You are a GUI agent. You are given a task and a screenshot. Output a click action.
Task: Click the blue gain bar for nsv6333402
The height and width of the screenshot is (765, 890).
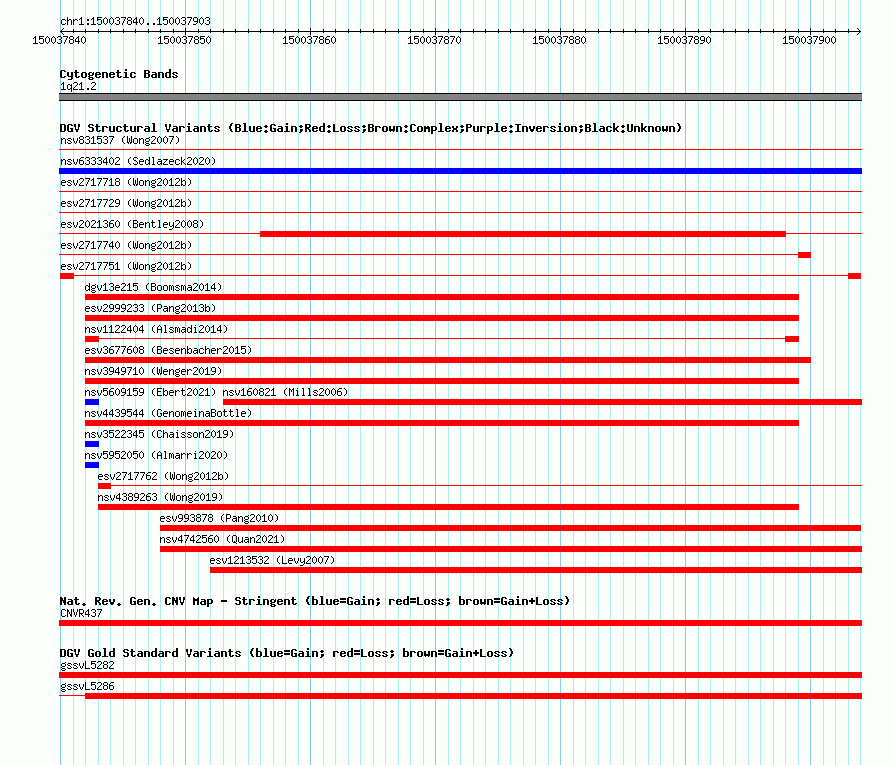(460, 171)
